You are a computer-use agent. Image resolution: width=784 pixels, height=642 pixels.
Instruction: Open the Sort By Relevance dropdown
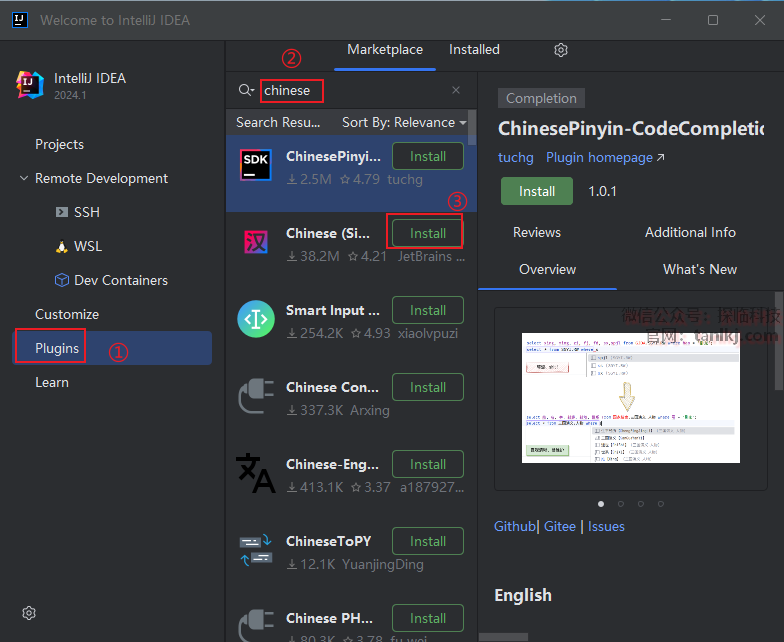pyautogui.click(x=404, y=122)
